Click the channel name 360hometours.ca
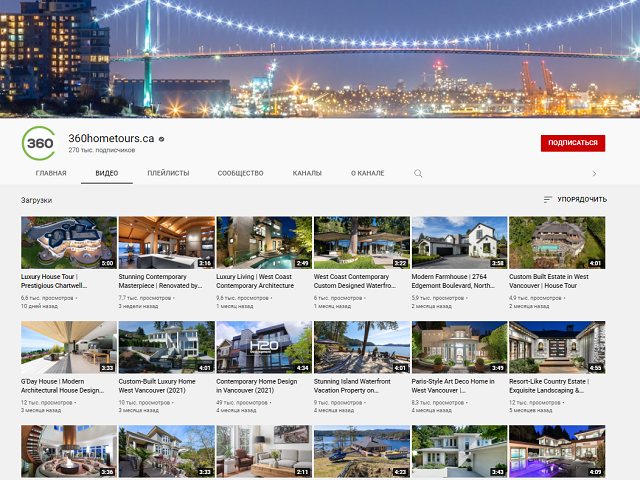640x480 pixels. (110, 138)
